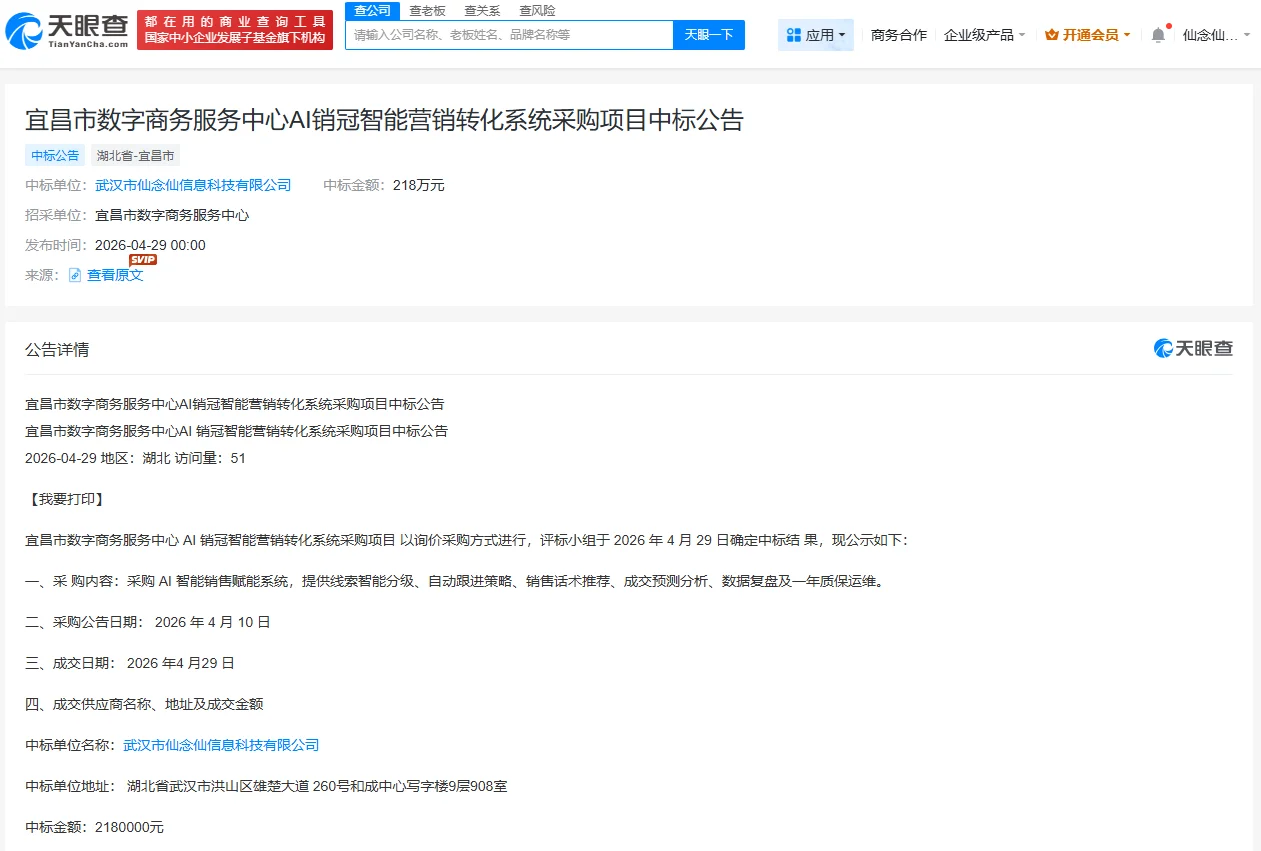Open the red promotional banner beside logo

coord(235,30)
